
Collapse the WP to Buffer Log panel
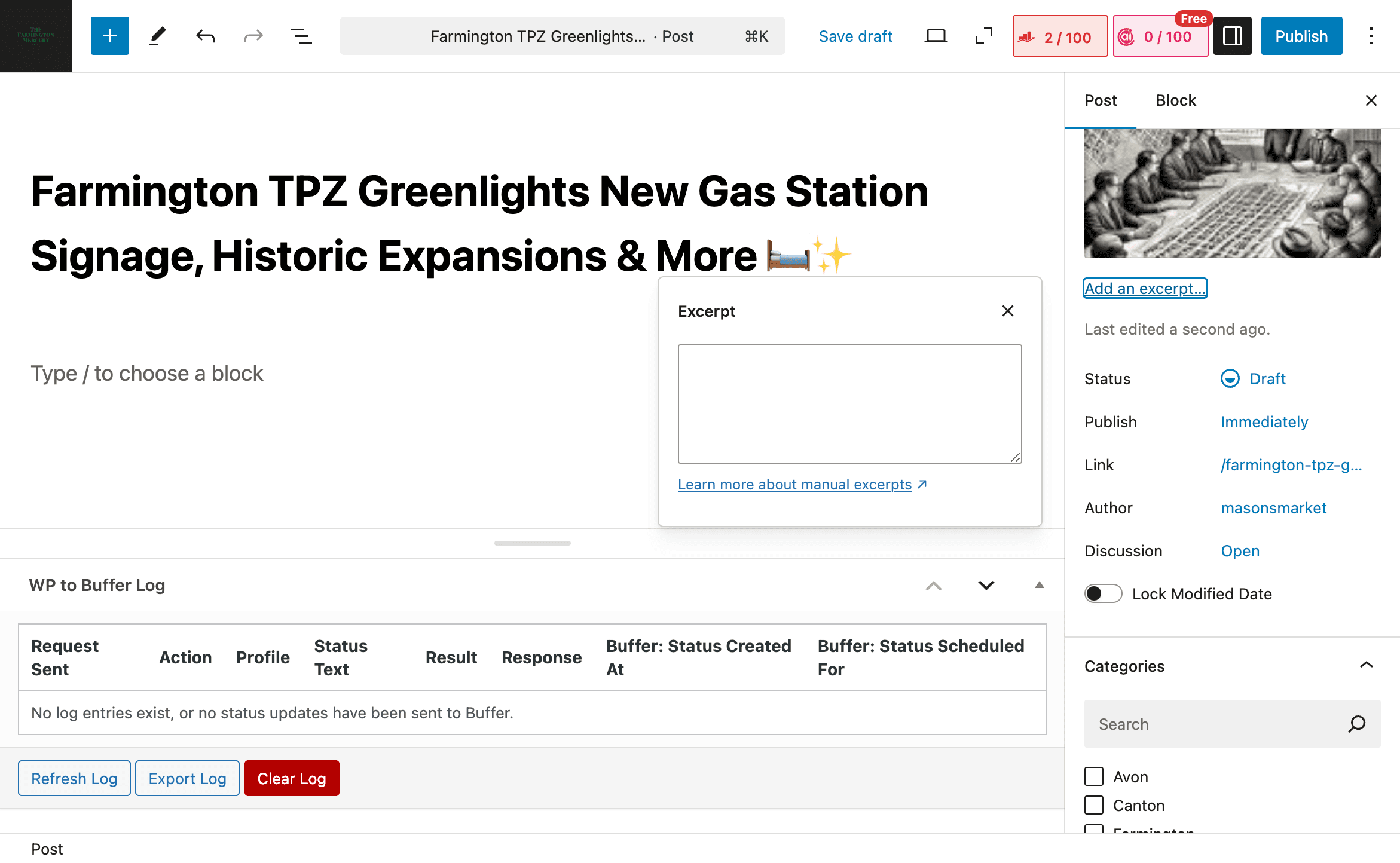[1039, 586]
